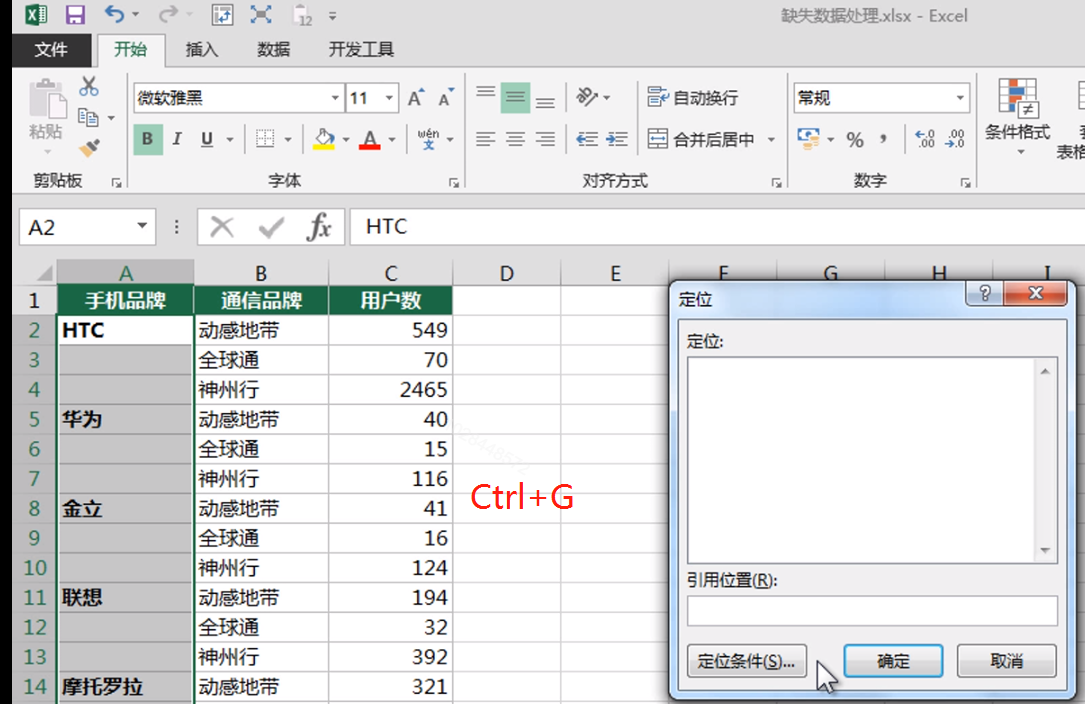Select column B header
Image resolution: width=1085 pixels, height=704 pixels.
point(261,273)
